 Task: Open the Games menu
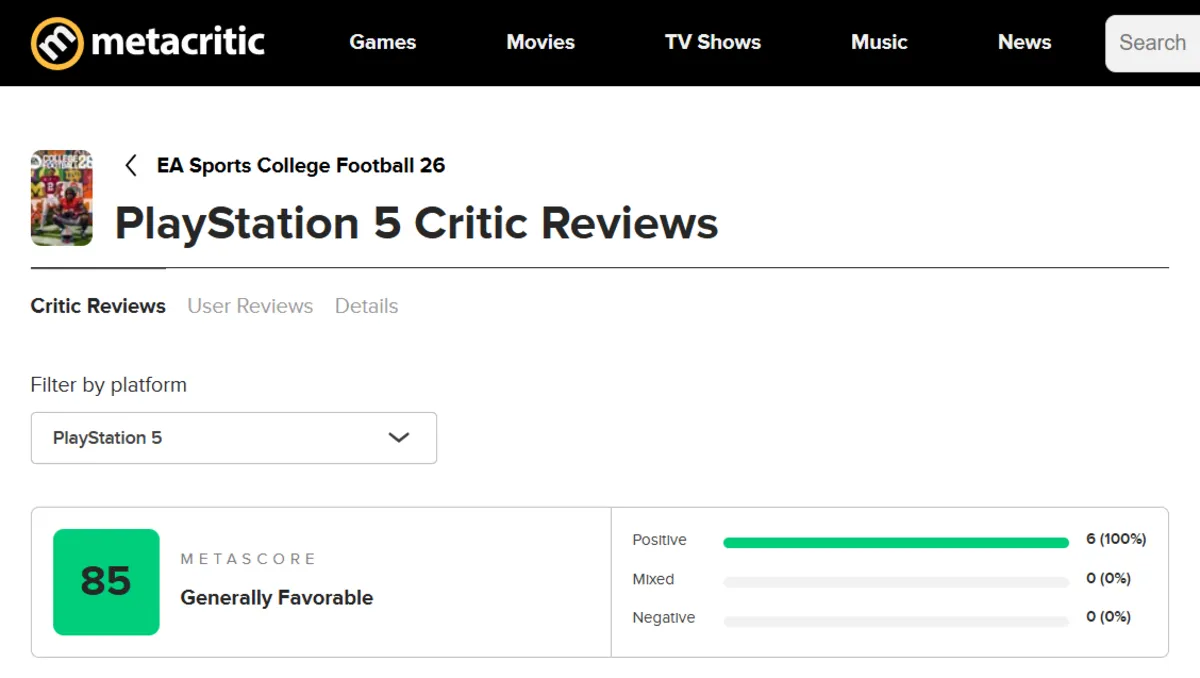pos(382,42)
